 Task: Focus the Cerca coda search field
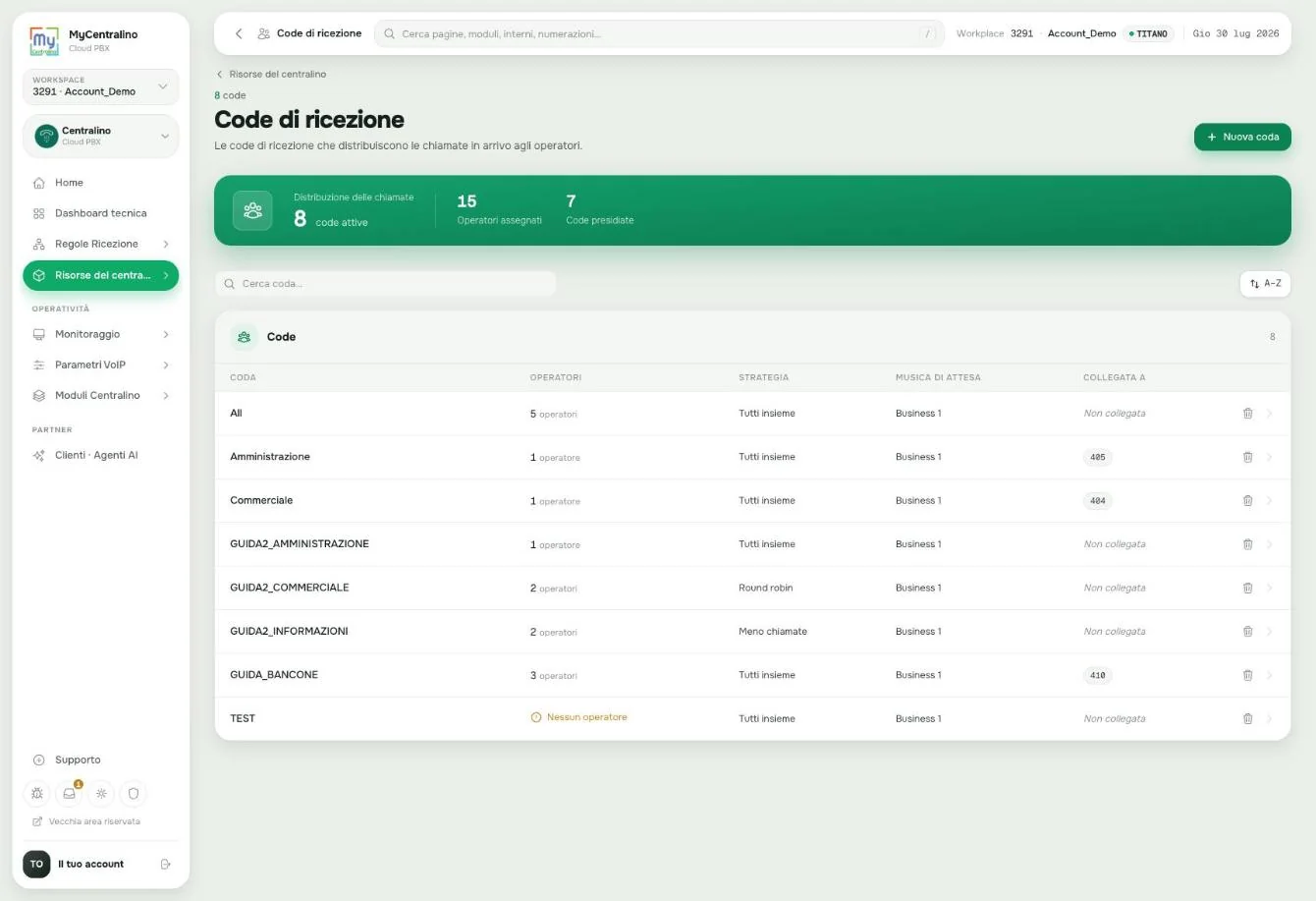tap(386, 283)
